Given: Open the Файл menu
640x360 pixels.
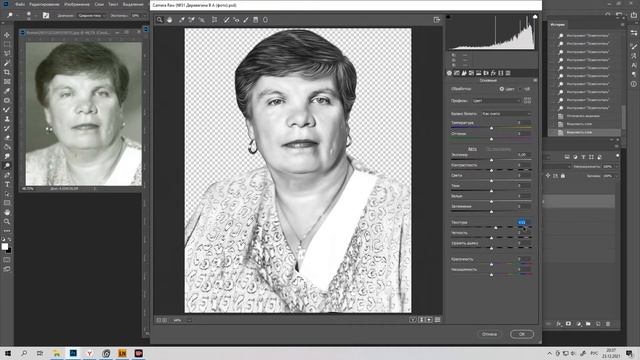Looking at the screenshot, I should (20, 4).
